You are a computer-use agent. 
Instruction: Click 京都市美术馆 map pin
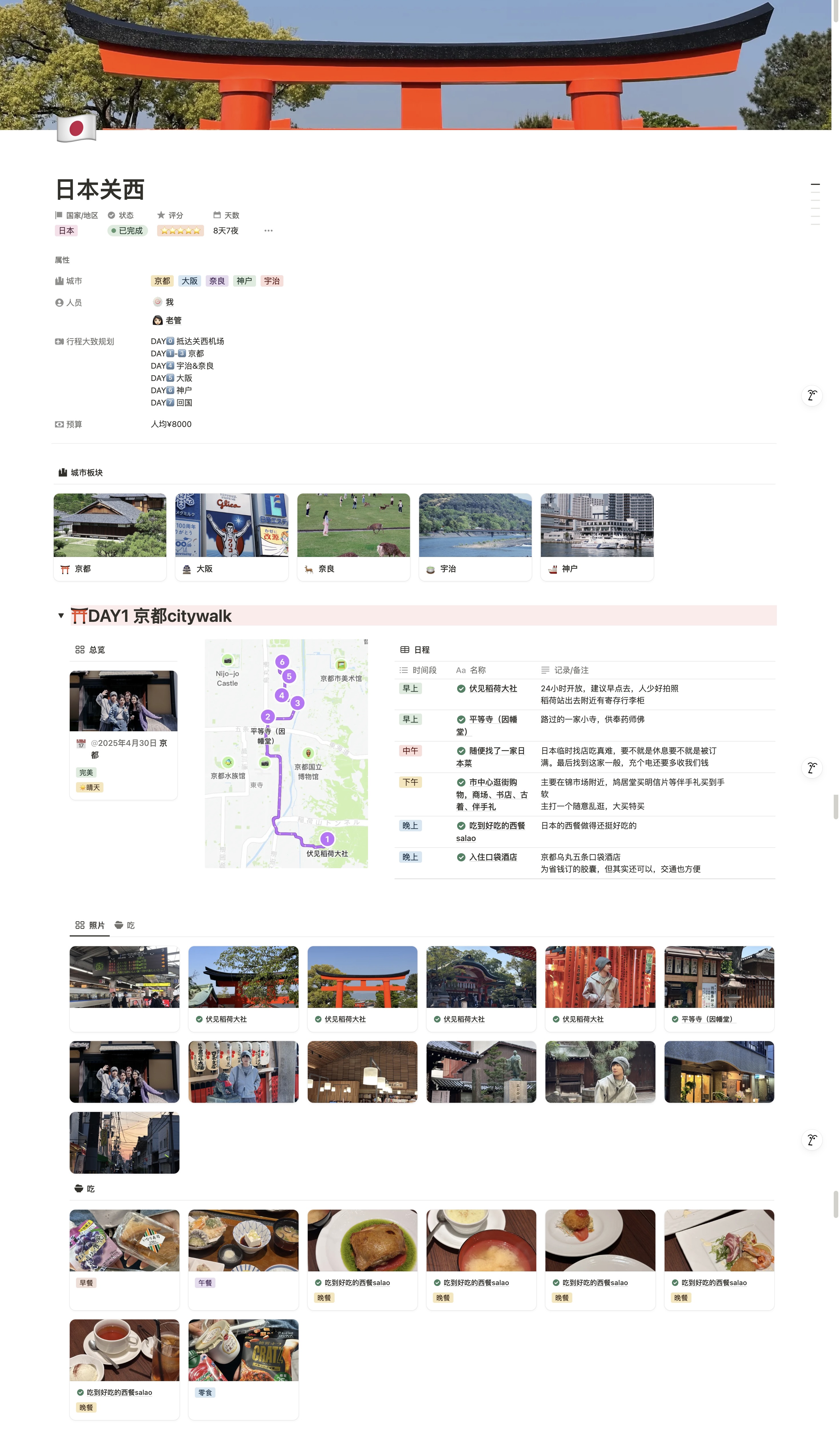pos(341,664)
